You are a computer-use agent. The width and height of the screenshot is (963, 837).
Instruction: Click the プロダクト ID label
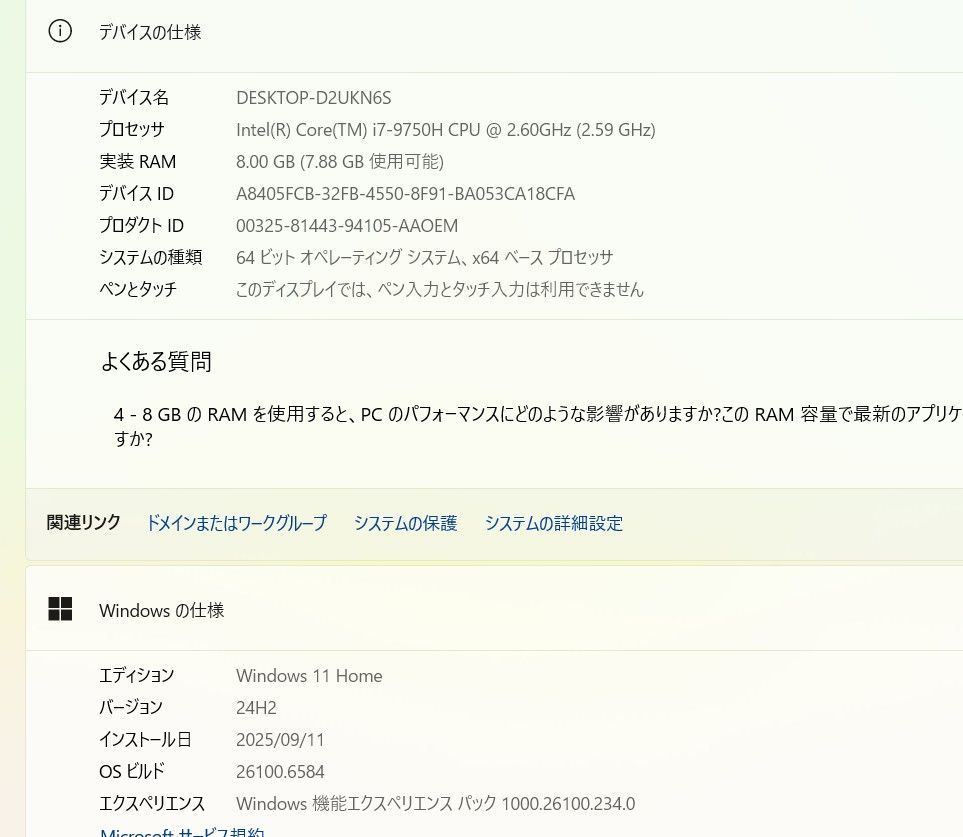point(141,225)
